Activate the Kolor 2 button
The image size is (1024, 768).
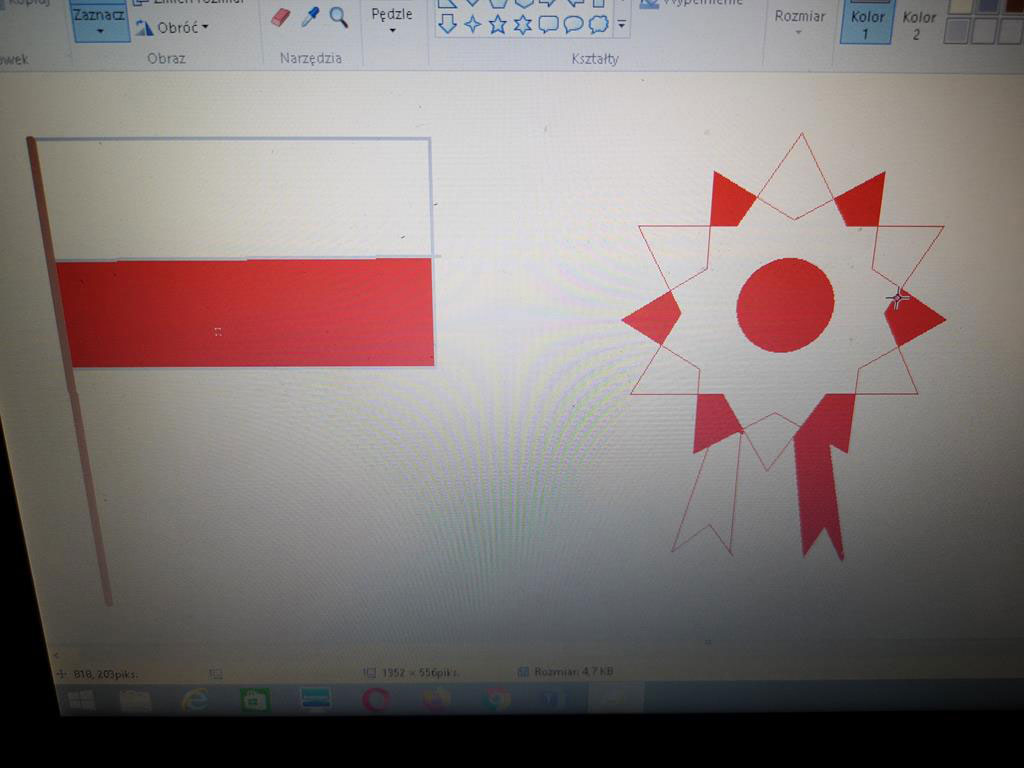(918, 24)
